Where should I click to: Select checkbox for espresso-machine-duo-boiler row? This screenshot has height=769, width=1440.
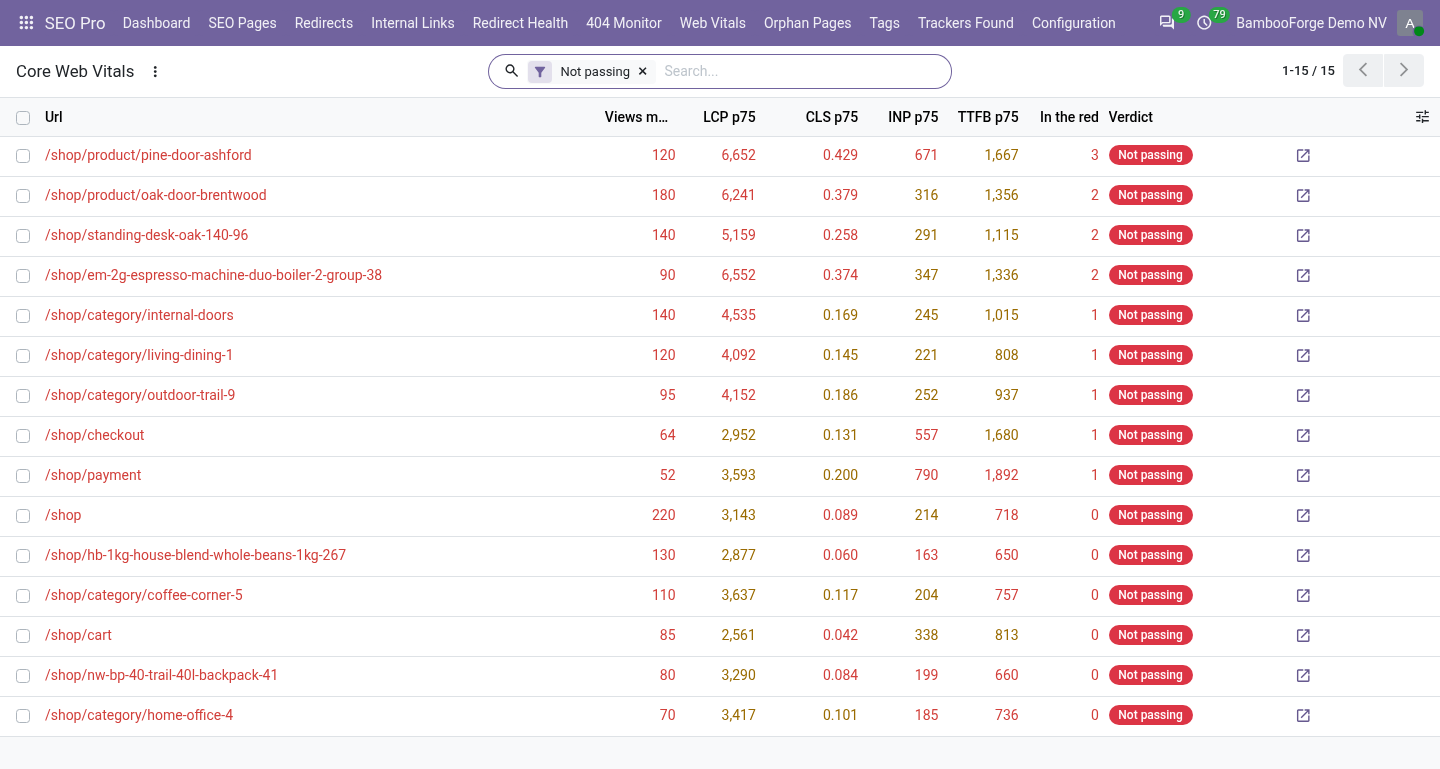[23, 276]
